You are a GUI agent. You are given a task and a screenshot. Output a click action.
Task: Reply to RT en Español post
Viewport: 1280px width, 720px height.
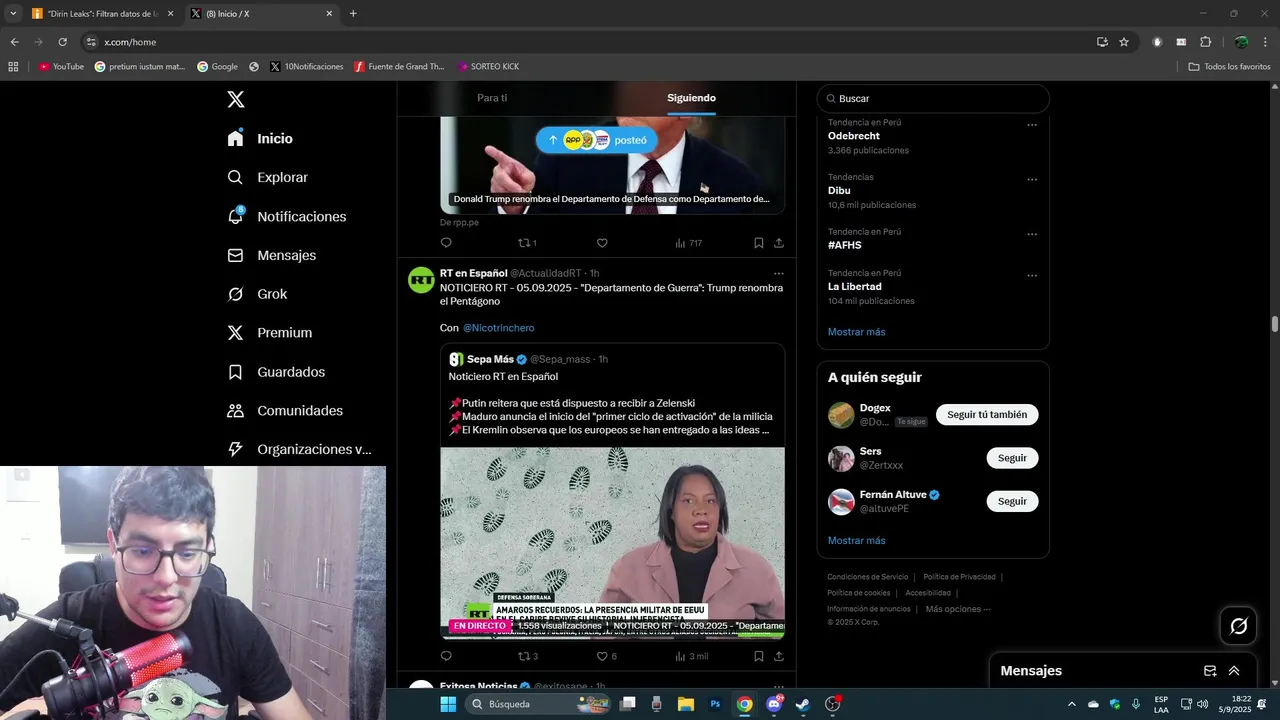[446, 656]
